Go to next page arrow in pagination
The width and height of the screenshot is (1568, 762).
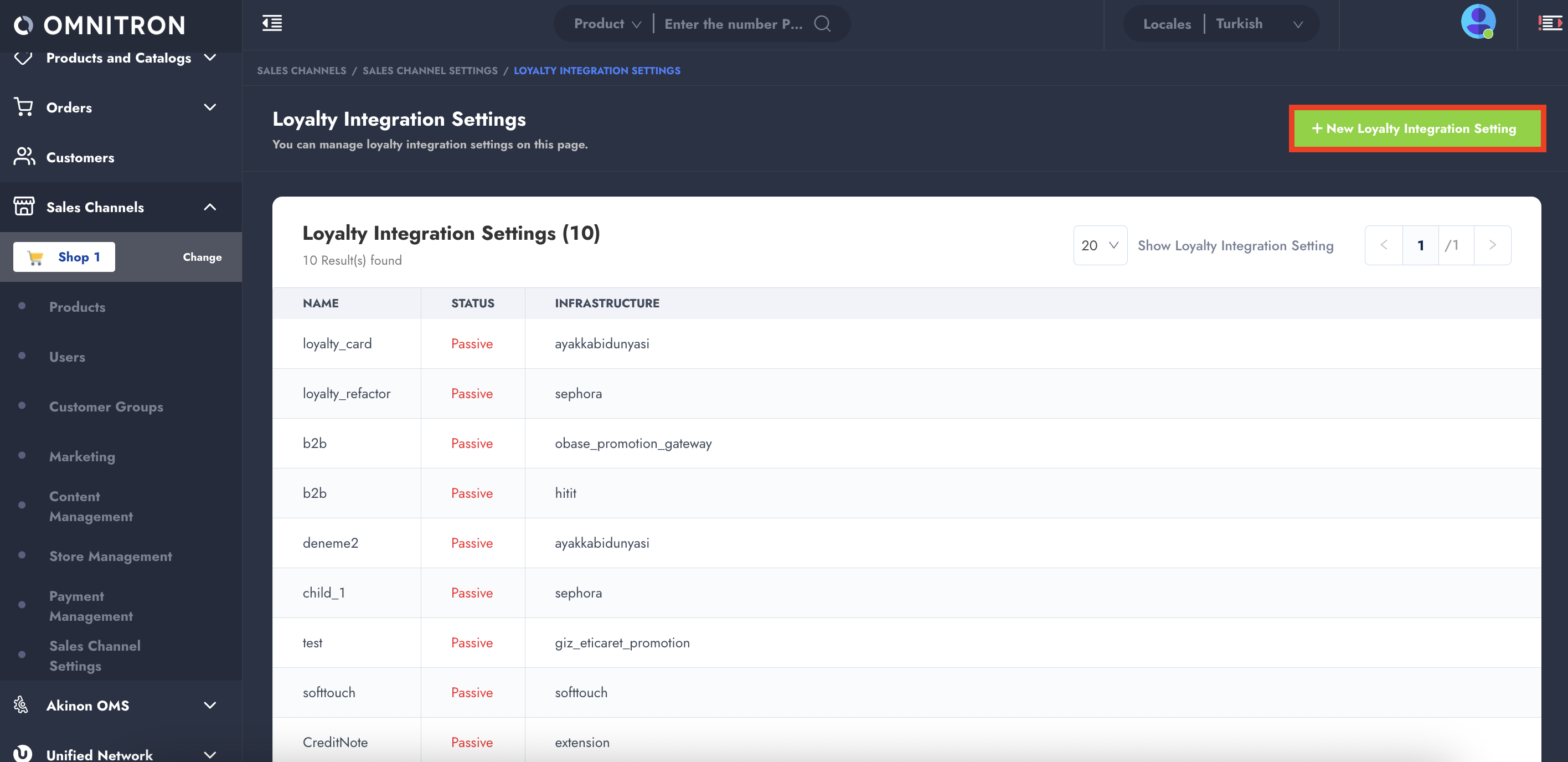(1492, 245)
